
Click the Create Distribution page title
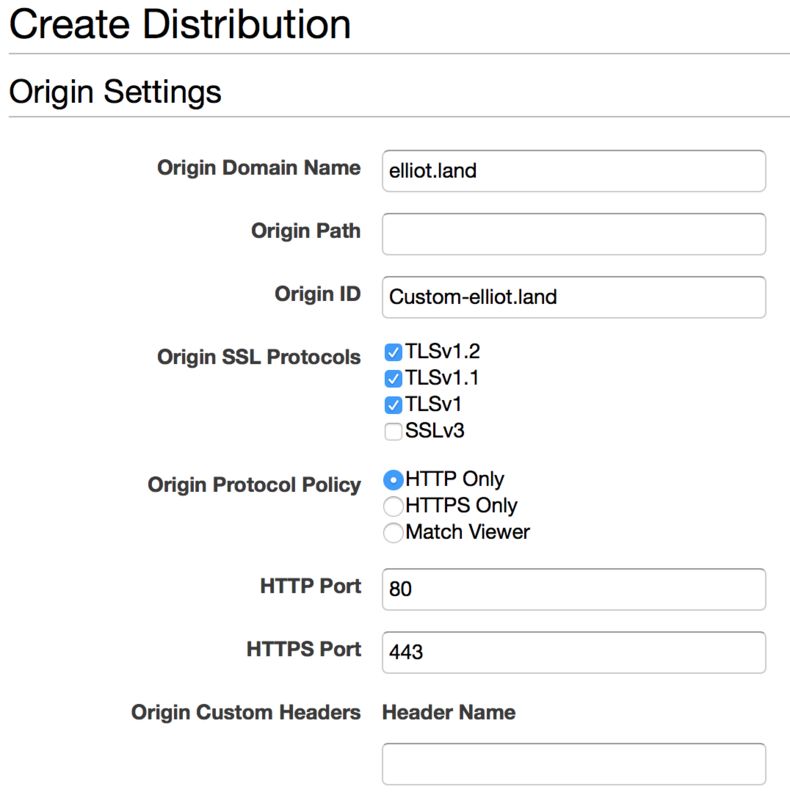[180, 24]
